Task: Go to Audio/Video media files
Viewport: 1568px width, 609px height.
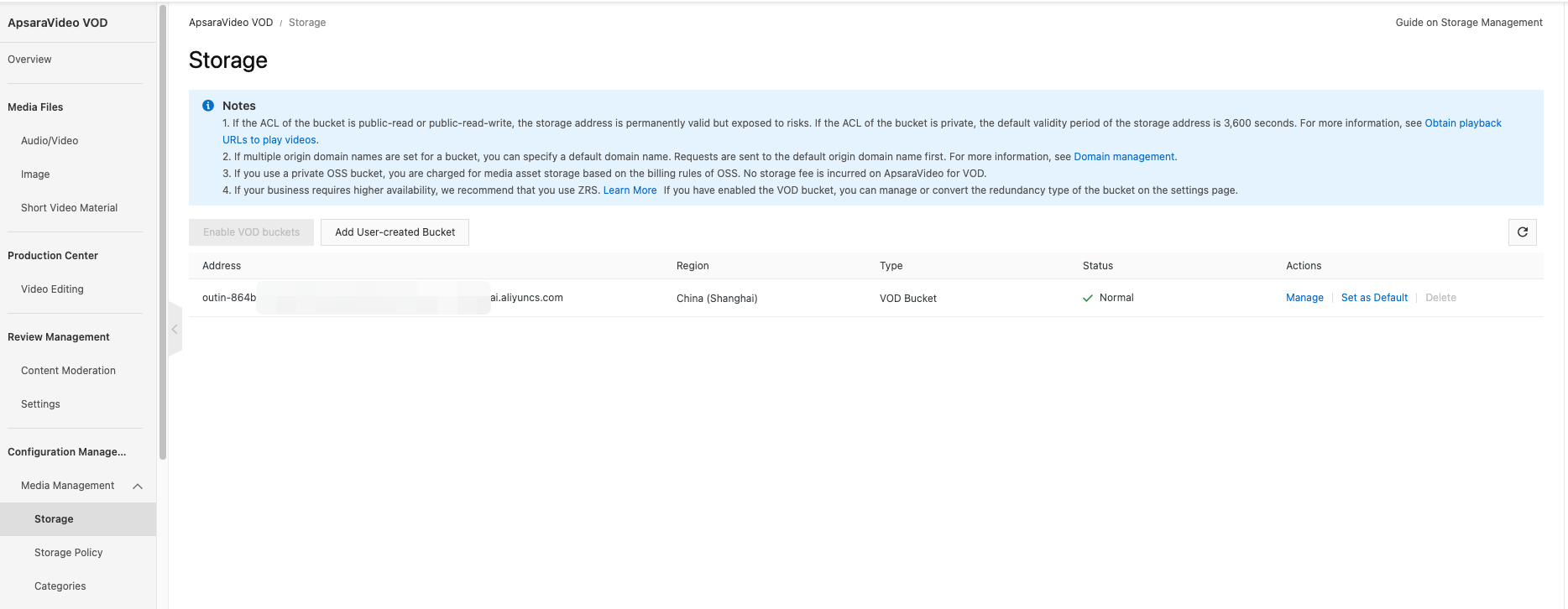Action: pyautogui.click(x=50, y=141)
